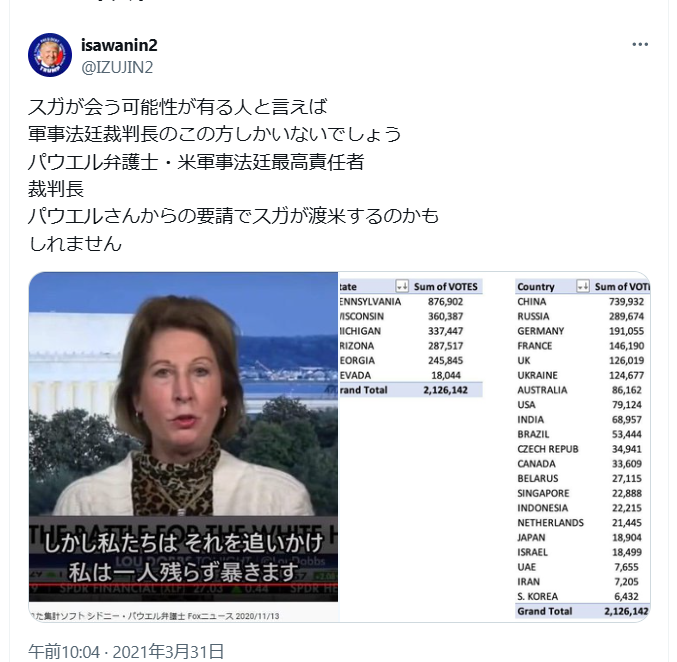677x662 pixels.
Task: Click the Country header in the table
Action: pyautogui.click(x=536, y=287)
